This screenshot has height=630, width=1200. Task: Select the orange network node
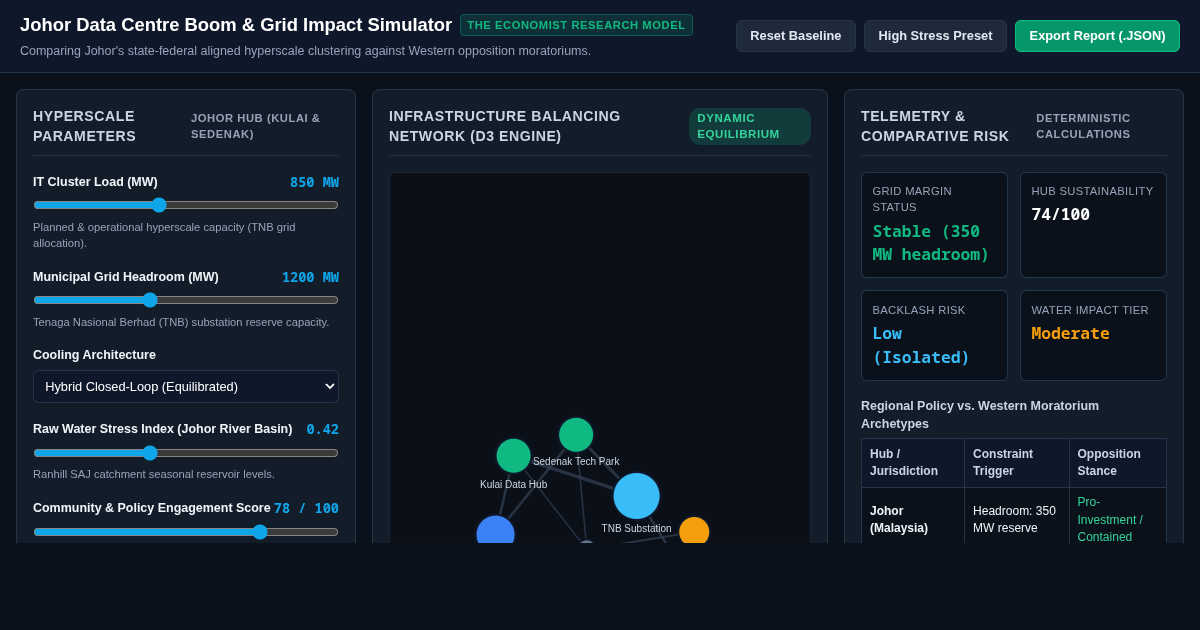click(694, 531)
